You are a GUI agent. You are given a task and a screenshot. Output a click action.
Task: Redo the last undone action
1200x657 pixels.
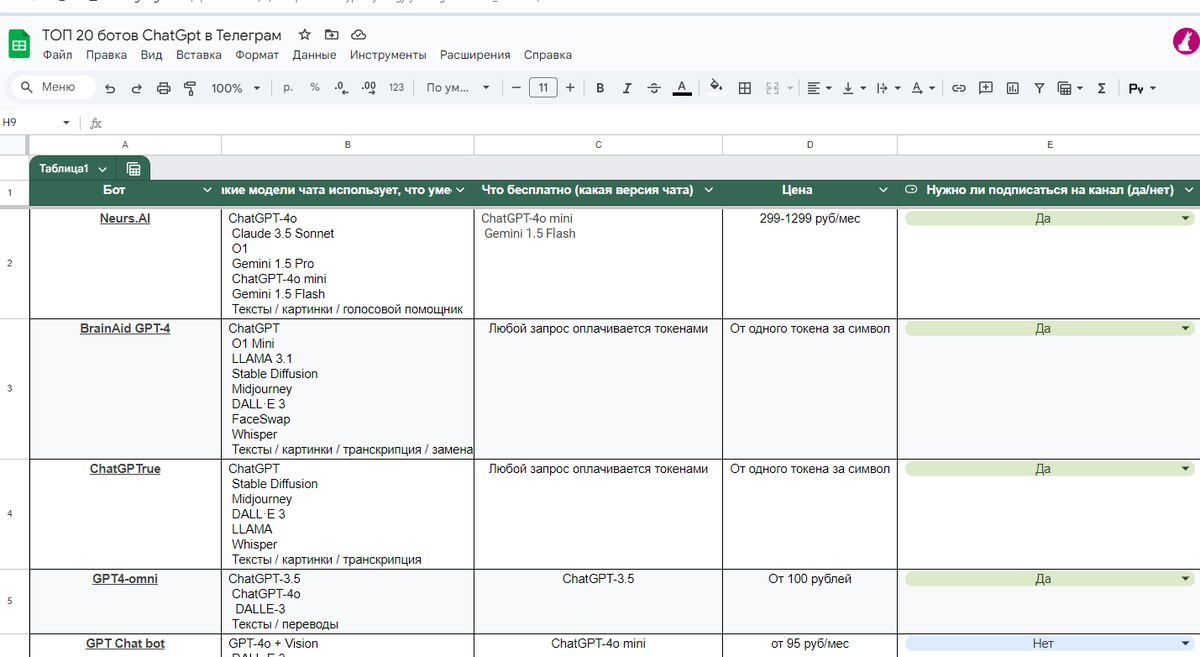136,88
